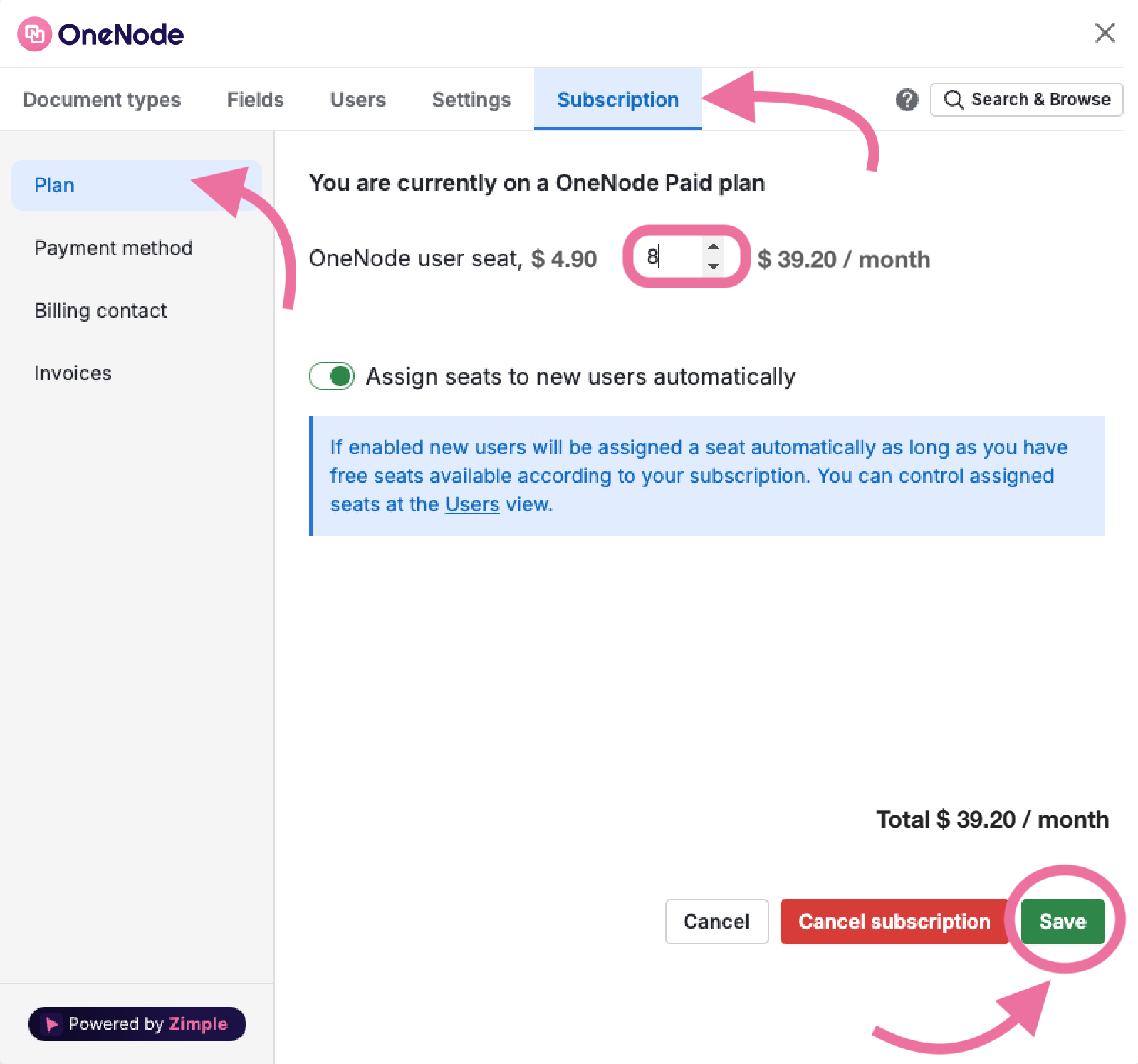The width and height of the screenshot is (1138, 1064).
Task: Go to the Users tab
Action: pos(358,100)
